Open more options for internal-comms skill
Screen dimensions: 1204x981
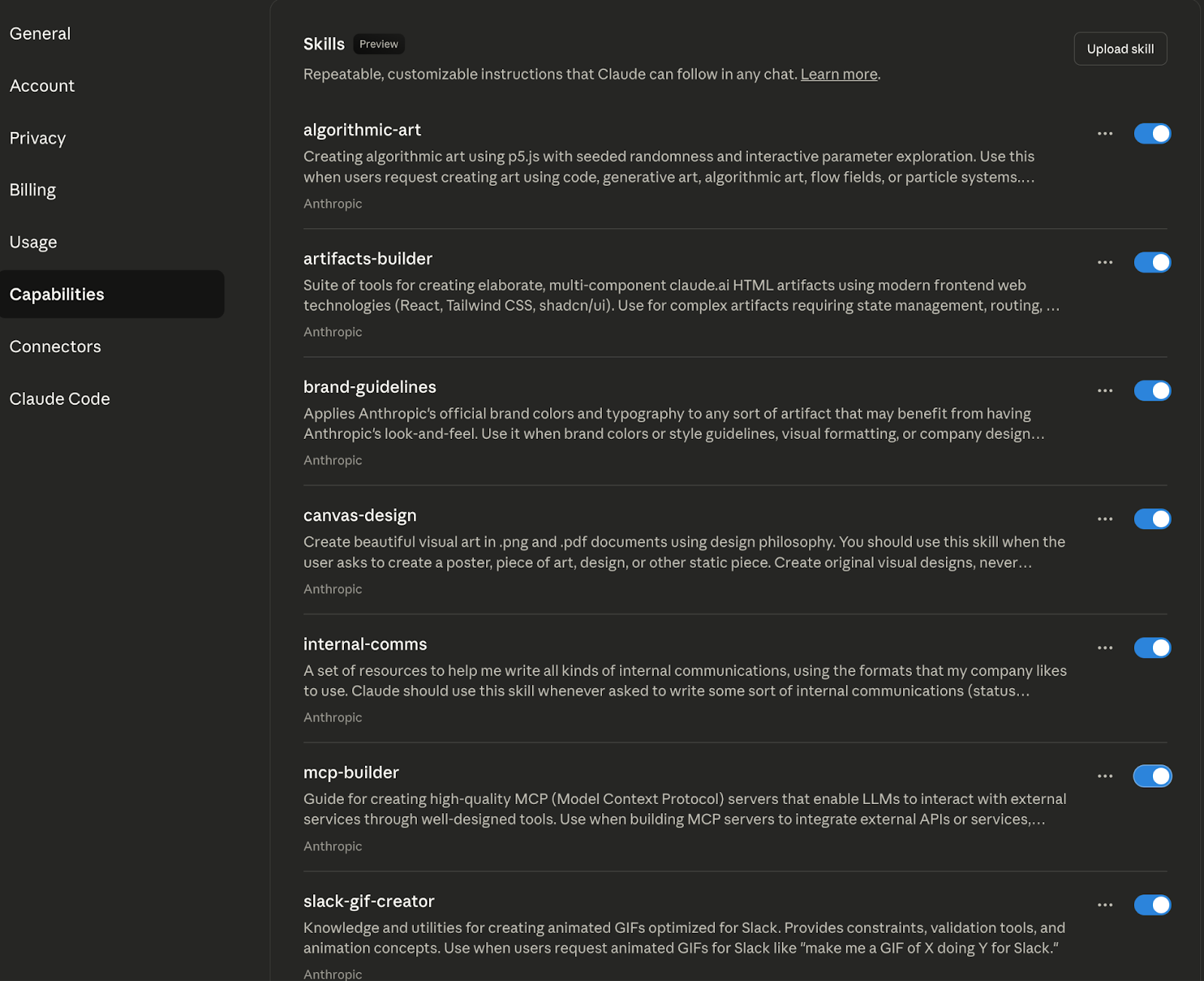1105,648
